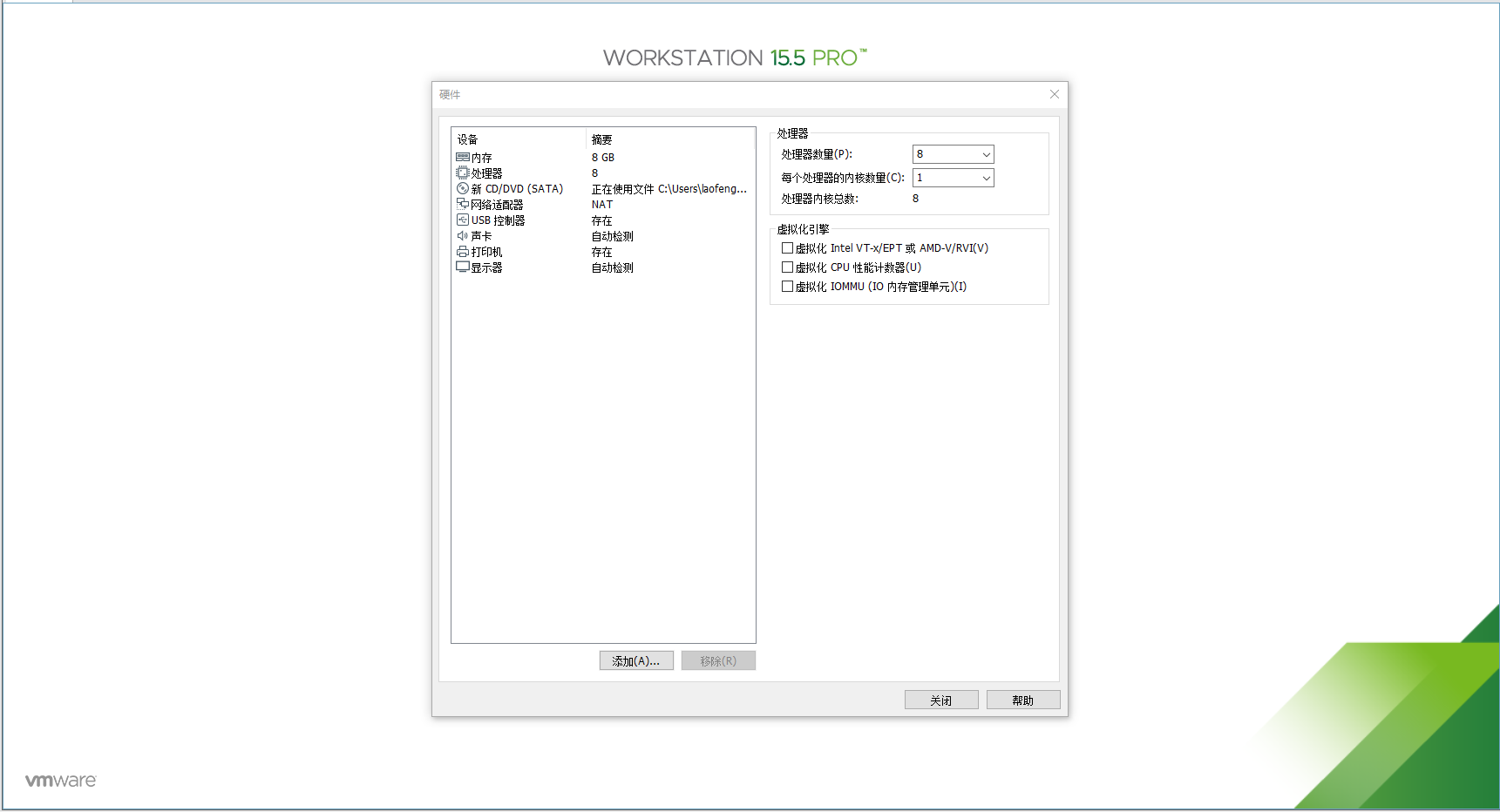Select the 打印机 row label
The image size is (1500, 812).
click(486, 252)
